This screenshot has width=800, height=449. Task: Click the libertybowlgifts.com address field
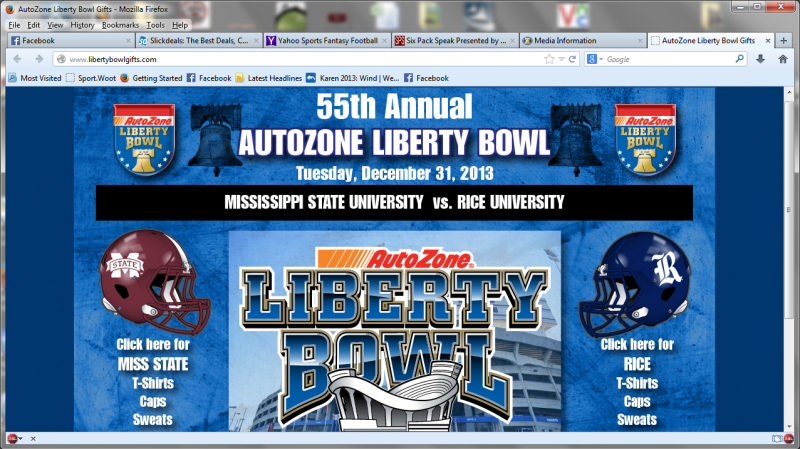[301, 59]
